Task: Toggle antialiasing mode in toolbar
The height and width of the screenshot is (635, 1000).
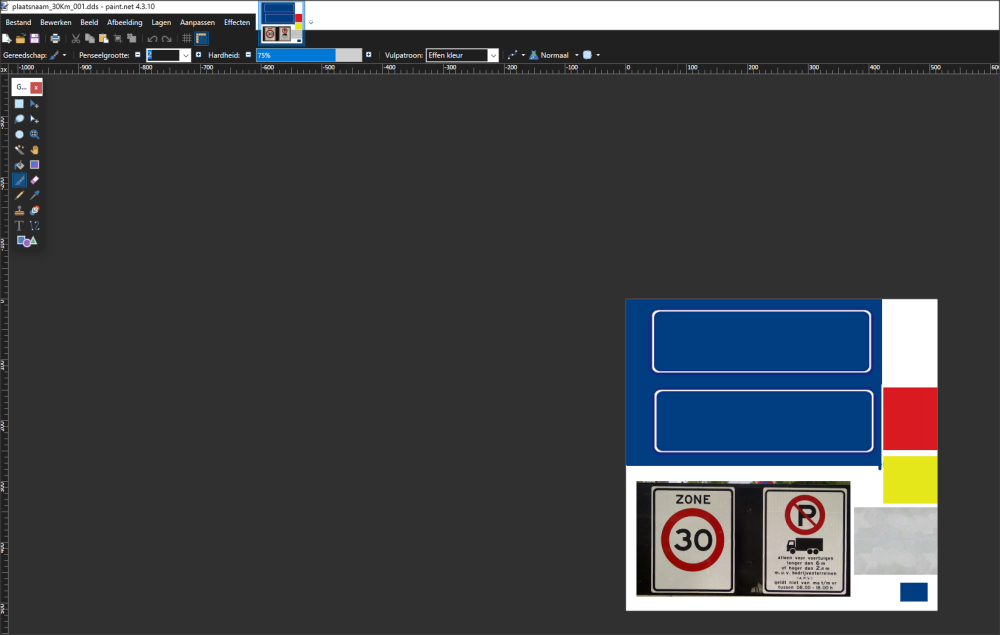Action: (x=513, y=55)
